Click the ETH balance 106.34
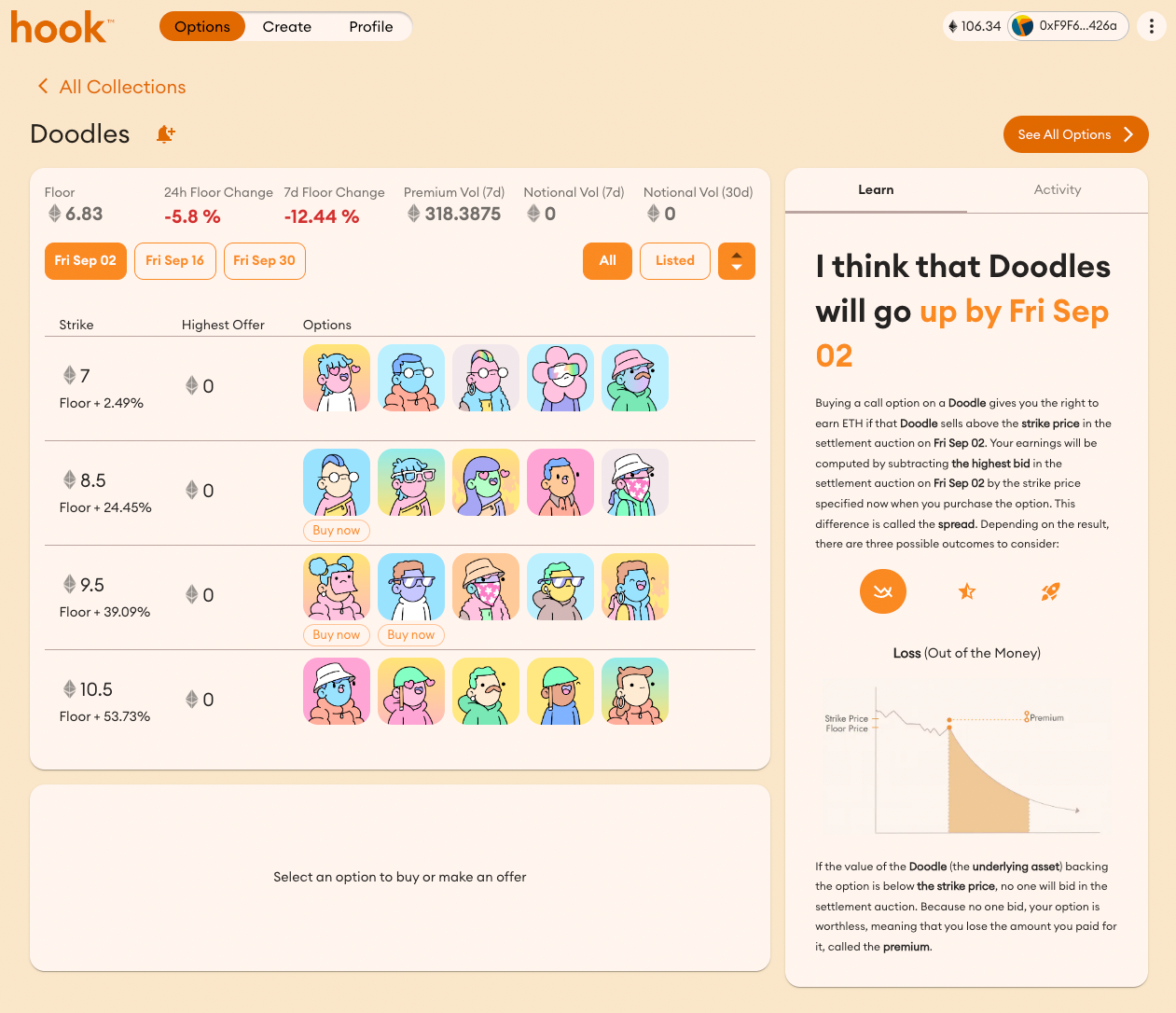The width and height of the screenshot is (1176, 1013). 975,26
